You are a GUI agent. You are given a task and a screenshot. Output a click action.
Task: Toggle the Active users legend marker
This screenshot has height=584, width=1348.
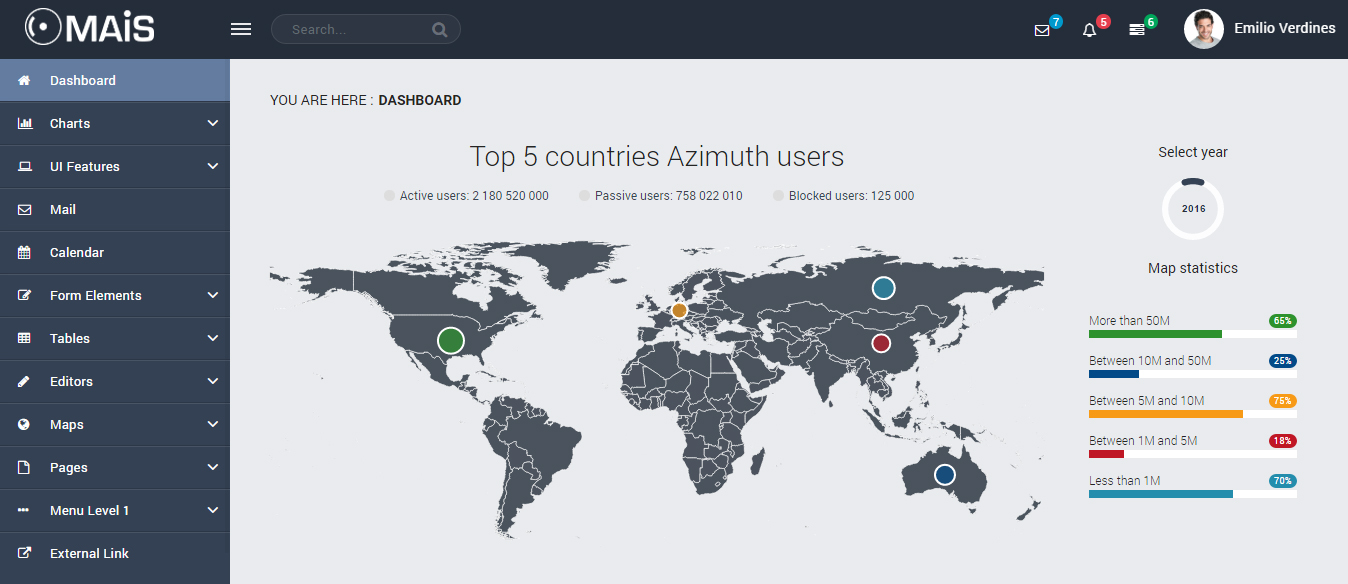coord(390,196)
